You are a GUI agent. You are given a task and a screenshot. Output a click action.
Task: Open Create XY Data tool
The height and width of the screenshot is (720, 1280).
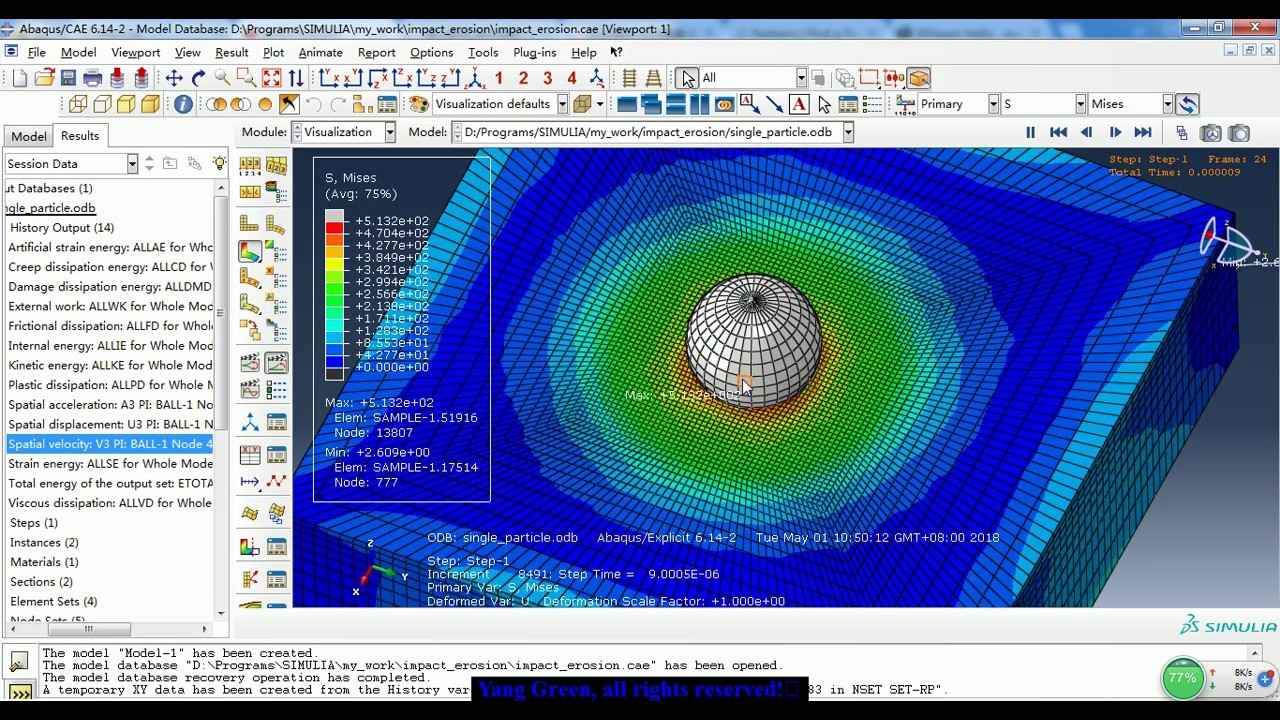[250, 455]
